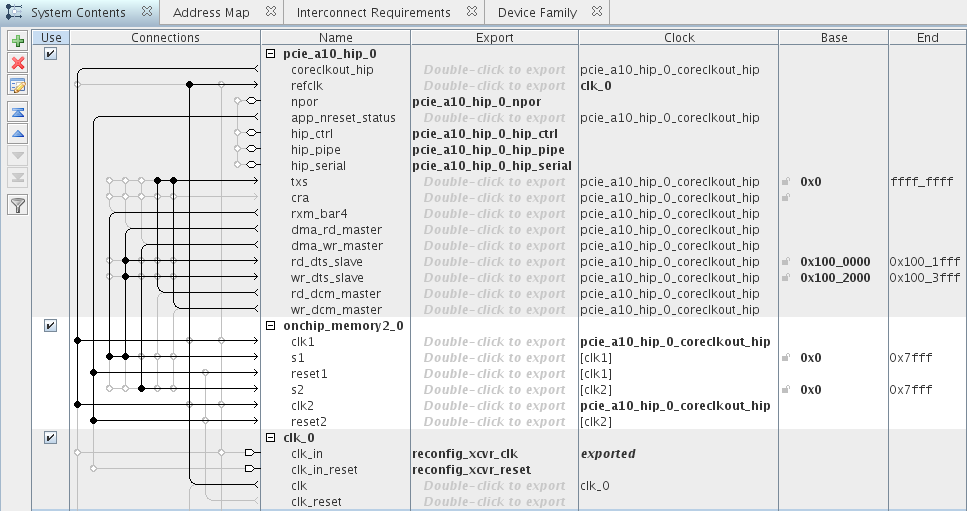Switch to the Address Map tab
Image resolution: width=967 pixels, height=511 pixels.
pyautogui.click(x=211, y=12)
